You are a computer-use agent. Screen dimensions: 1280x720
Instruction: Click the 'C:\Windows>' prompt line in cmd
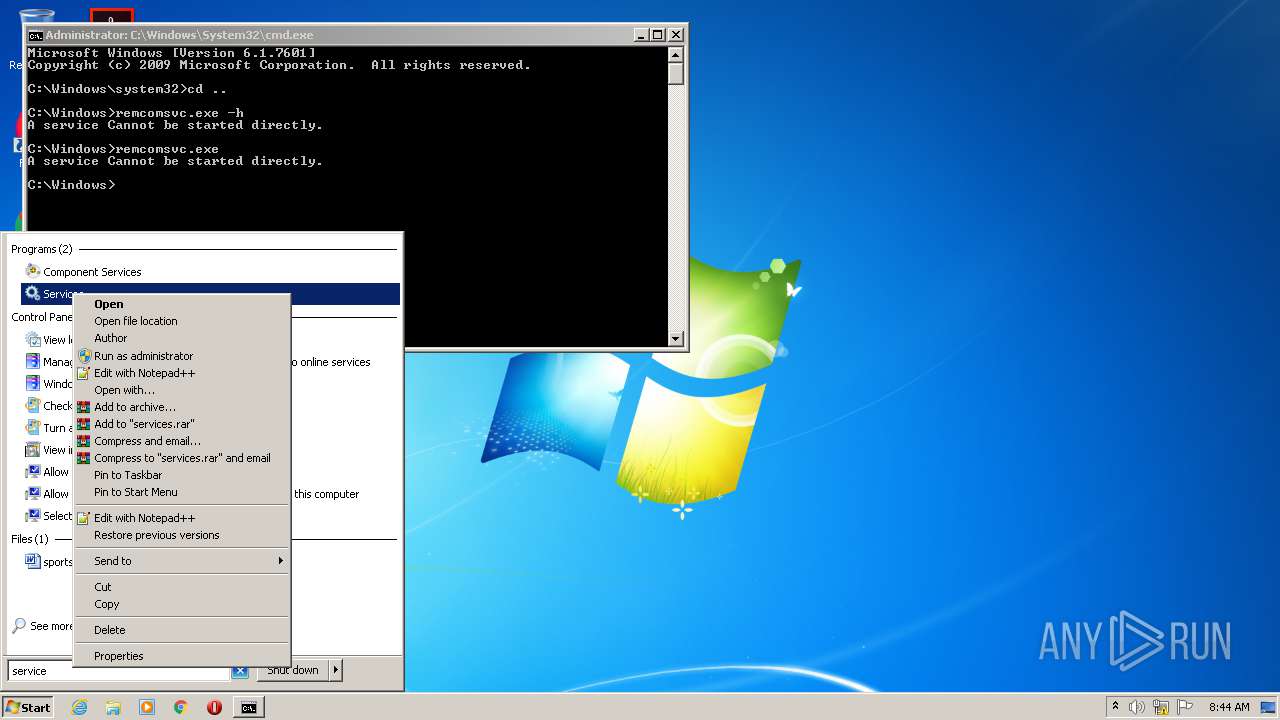click(x=71, y=185)
